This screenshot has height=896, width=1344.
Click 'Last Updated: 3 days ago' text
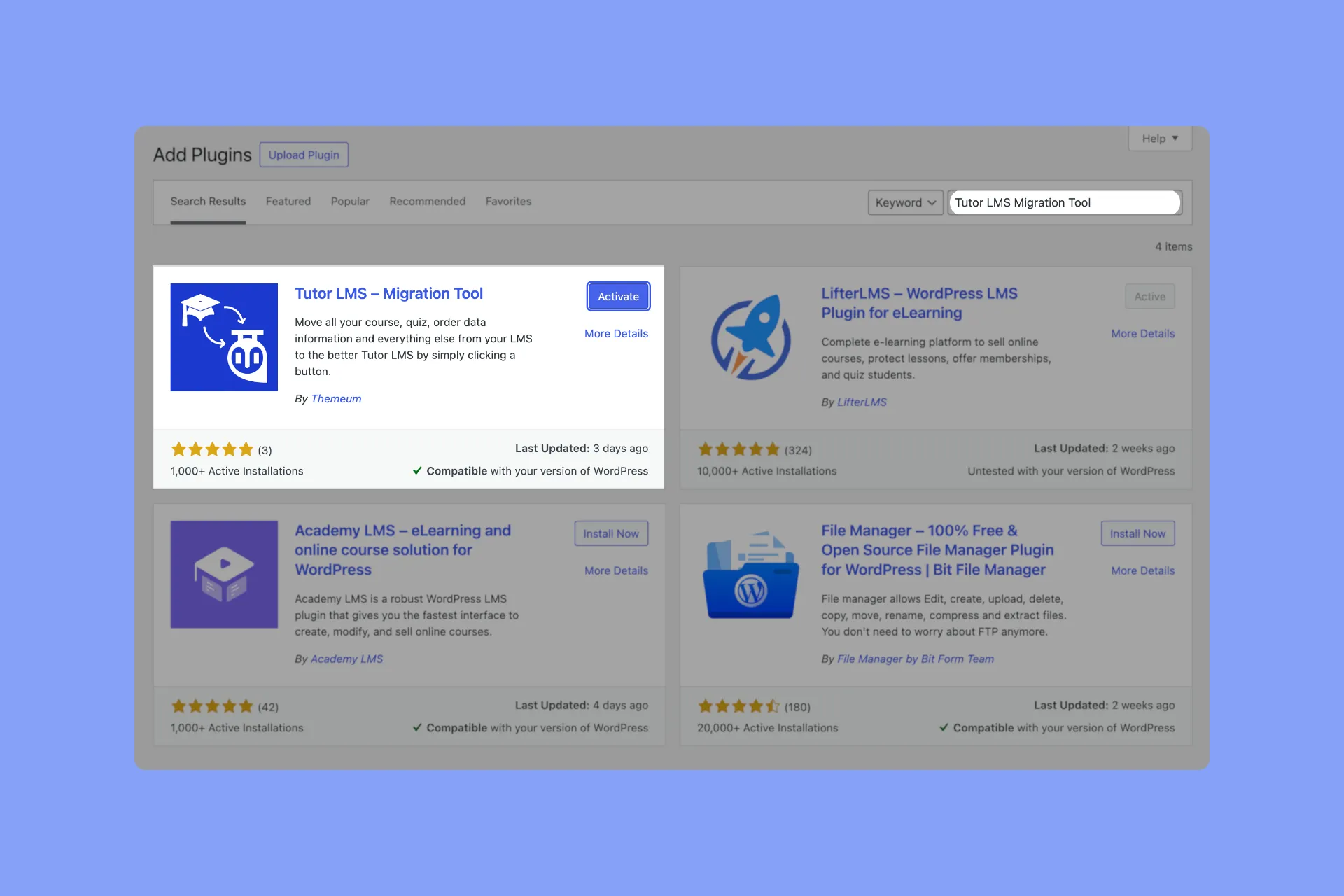[582, 449]
